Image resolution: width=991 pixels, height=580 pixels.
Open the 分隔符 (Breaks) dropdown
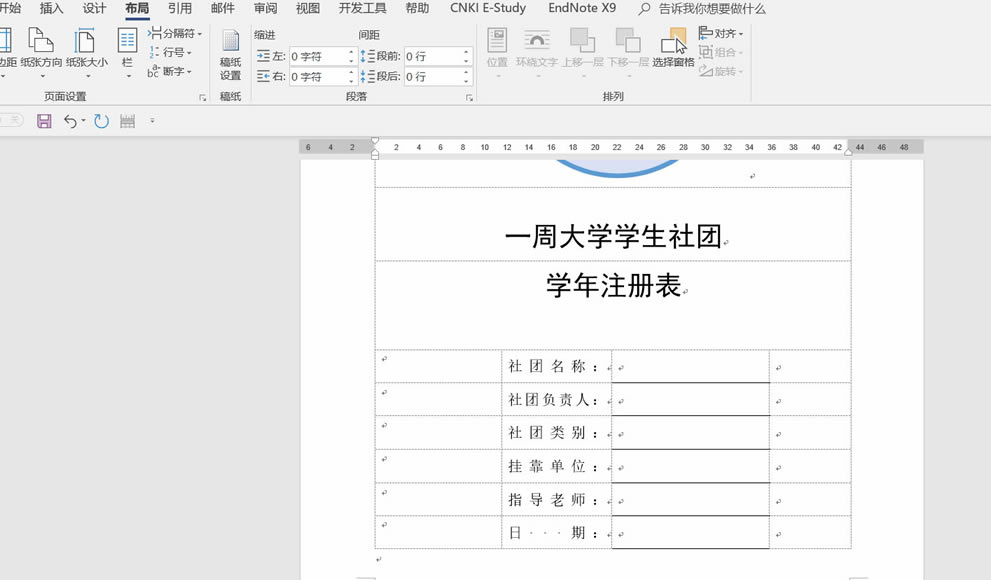(176, 32)
